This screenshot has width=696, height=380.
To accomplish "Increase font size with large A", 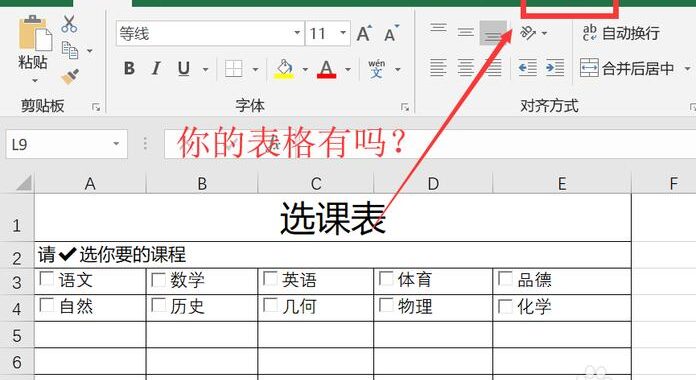I will point(364,33).
